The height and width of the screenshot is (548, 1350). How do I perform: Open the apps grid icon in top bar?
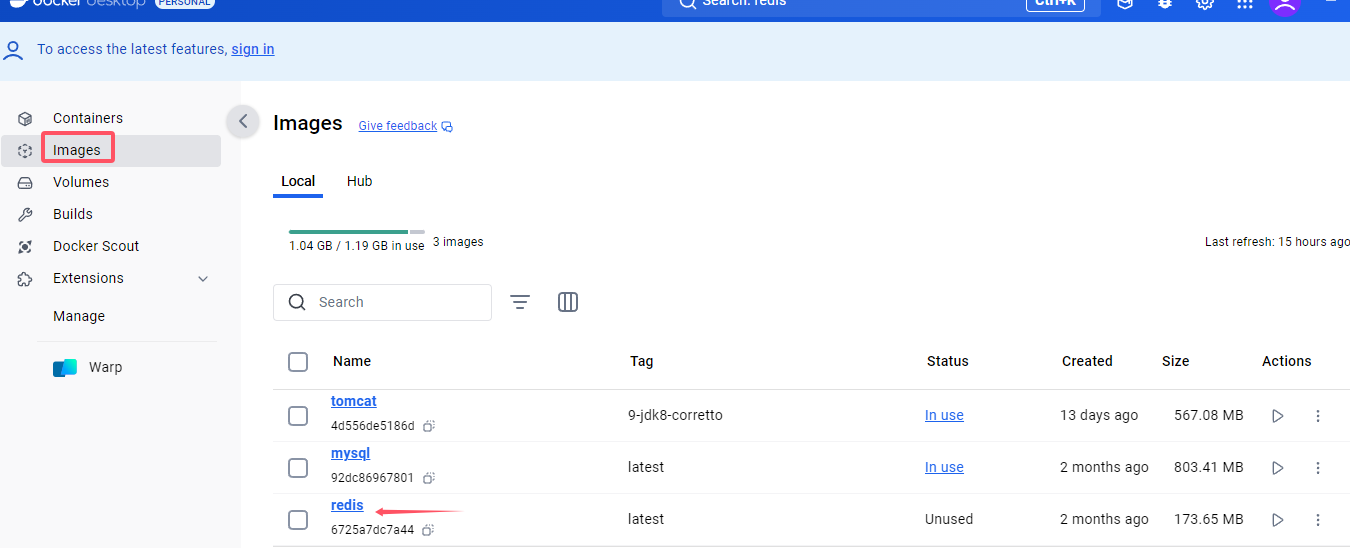1244,3
